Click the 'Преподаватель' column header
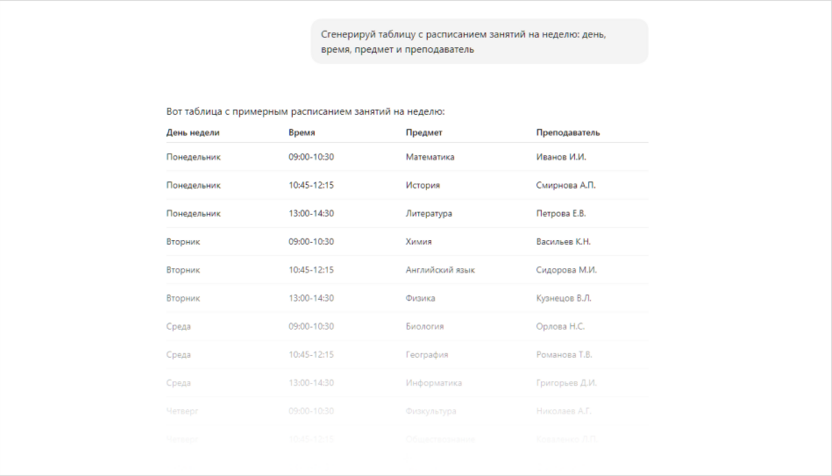The height and width of the screenshot is (476, 832). (568, 132)
